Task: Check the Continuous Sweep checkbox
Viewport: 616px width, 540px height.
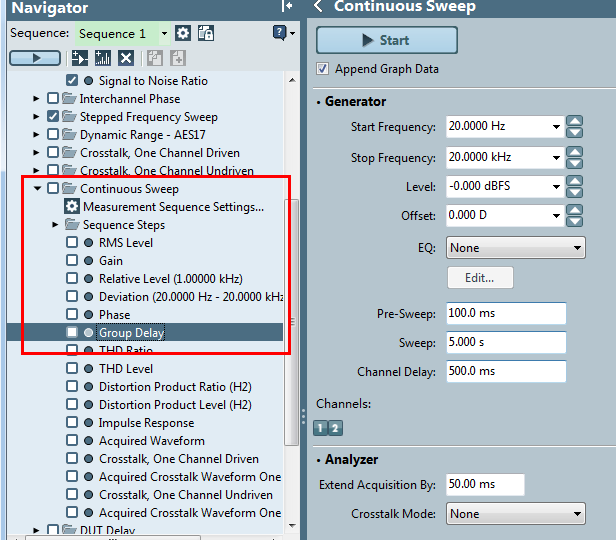Action: tap(53, 188)
